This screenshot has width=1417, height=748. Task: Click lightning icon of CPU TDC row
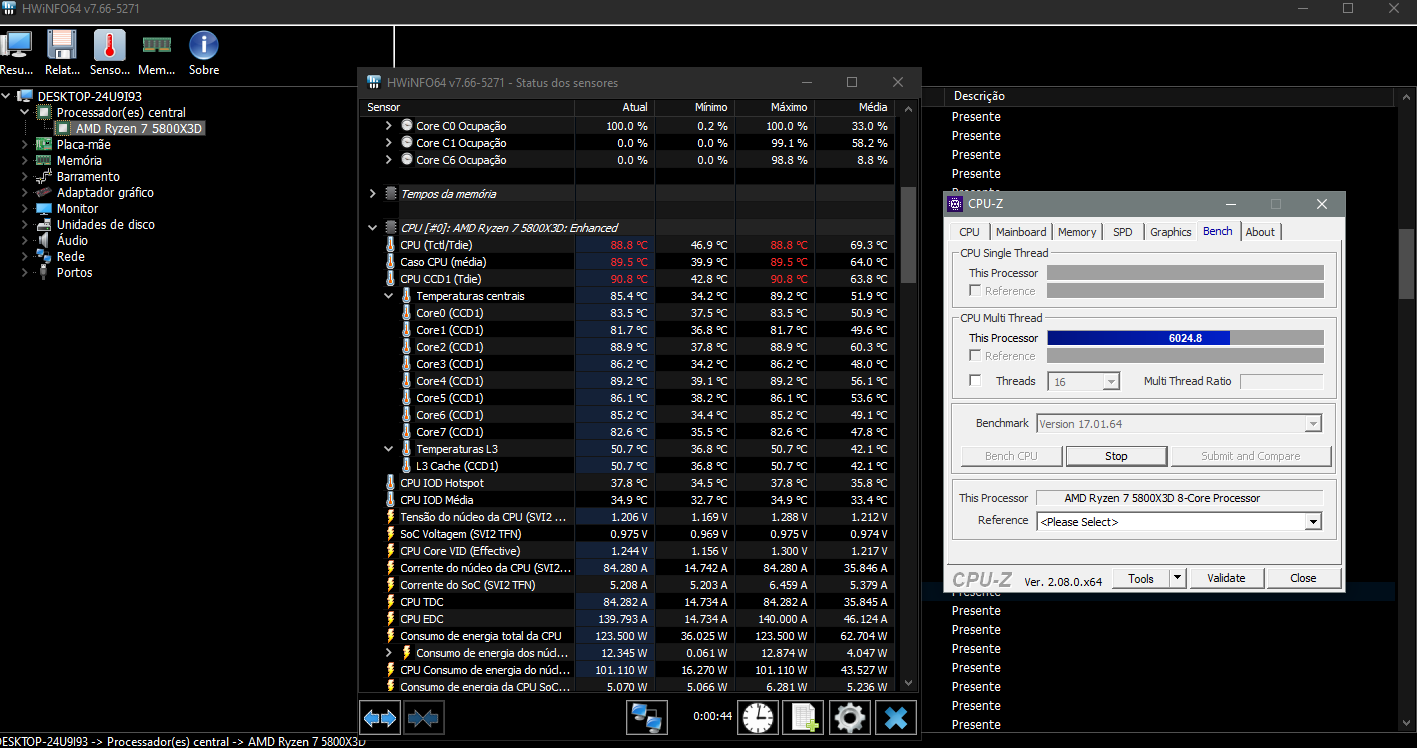pos(391,602)
